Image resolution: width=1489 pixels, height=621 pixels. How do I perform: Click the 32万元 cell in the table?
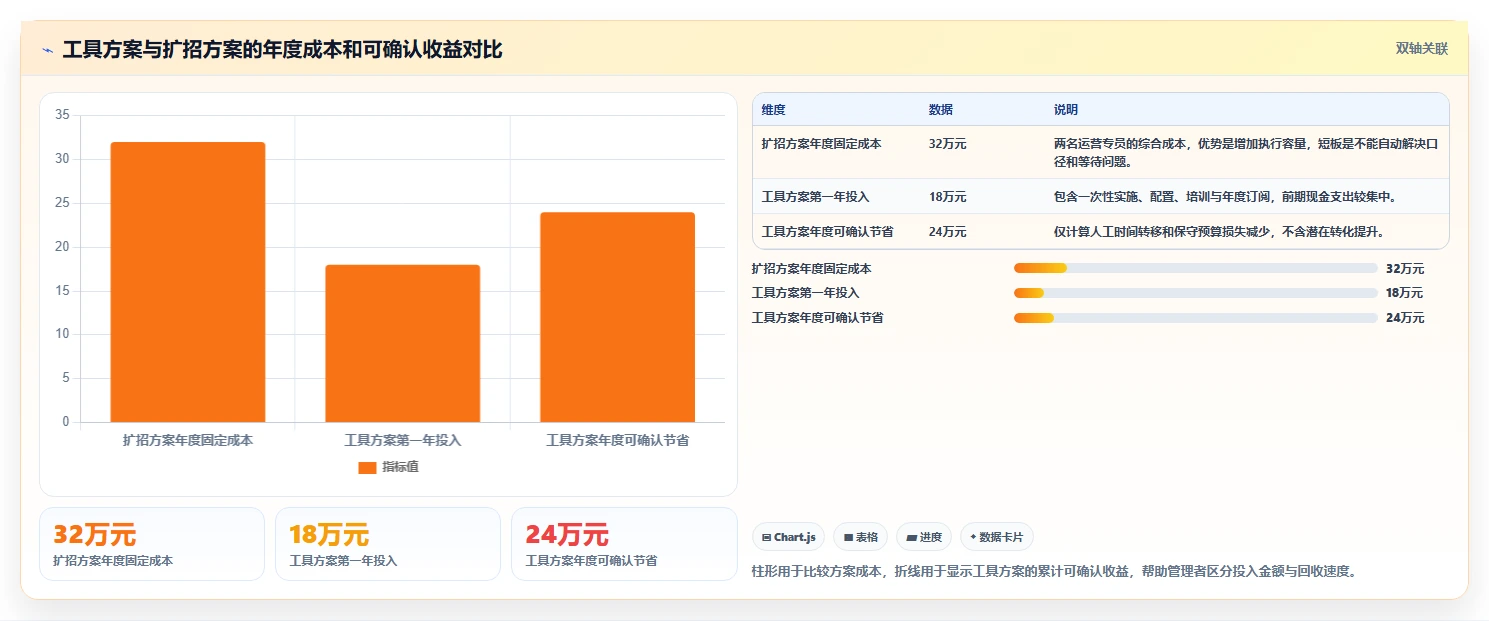(947, 144)
